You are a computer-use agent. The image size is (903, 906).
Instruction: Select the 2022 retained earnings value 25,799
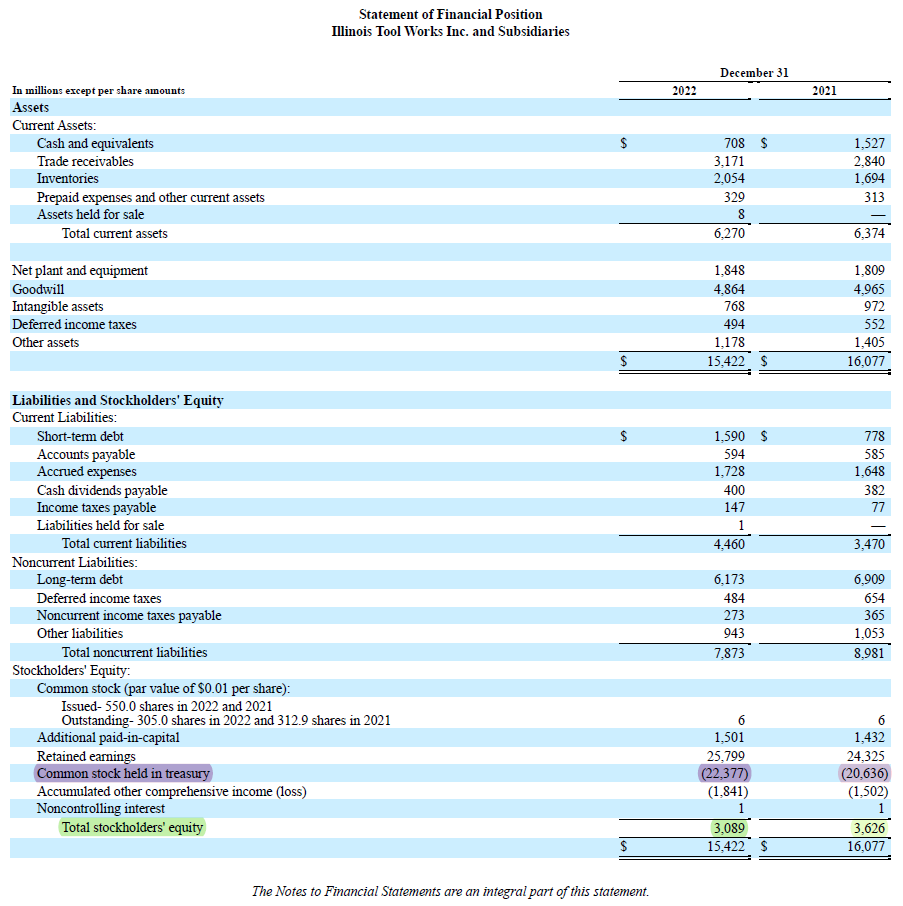(726, 756)
